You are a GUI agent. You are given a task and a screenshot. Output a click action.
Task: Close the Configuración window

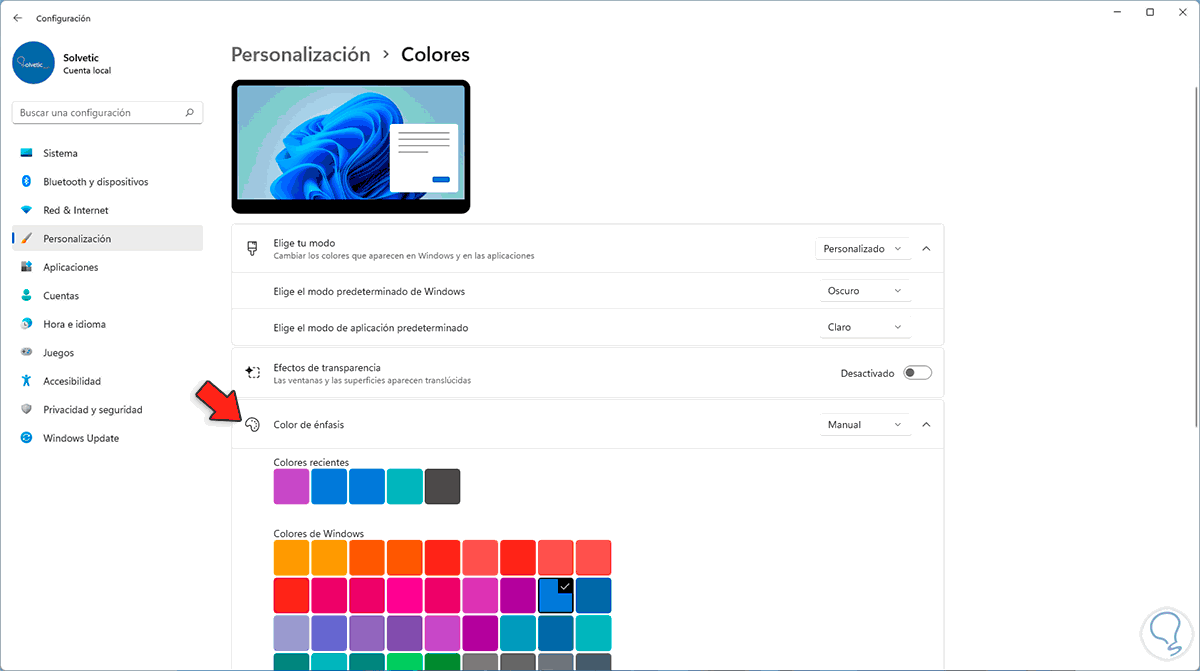pyautogui.click(x=1182, y=12)
